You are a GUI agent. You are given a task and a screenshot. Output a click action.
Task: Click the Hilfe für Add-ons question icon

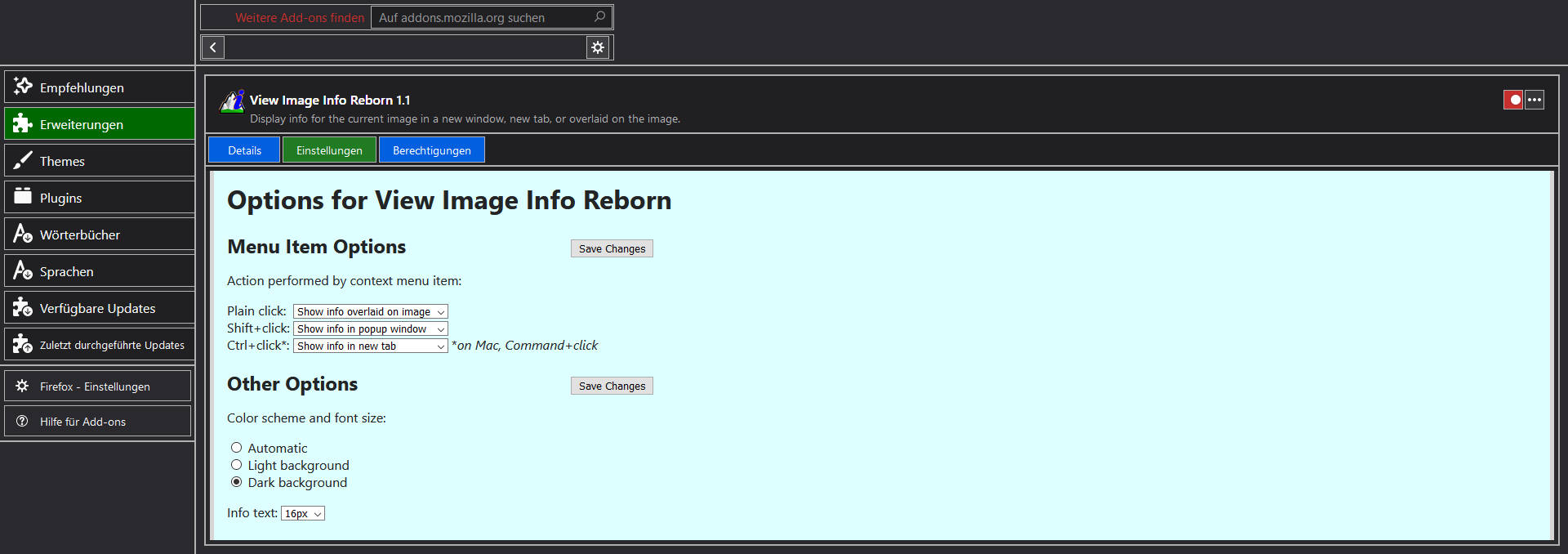tap(22, 421)
